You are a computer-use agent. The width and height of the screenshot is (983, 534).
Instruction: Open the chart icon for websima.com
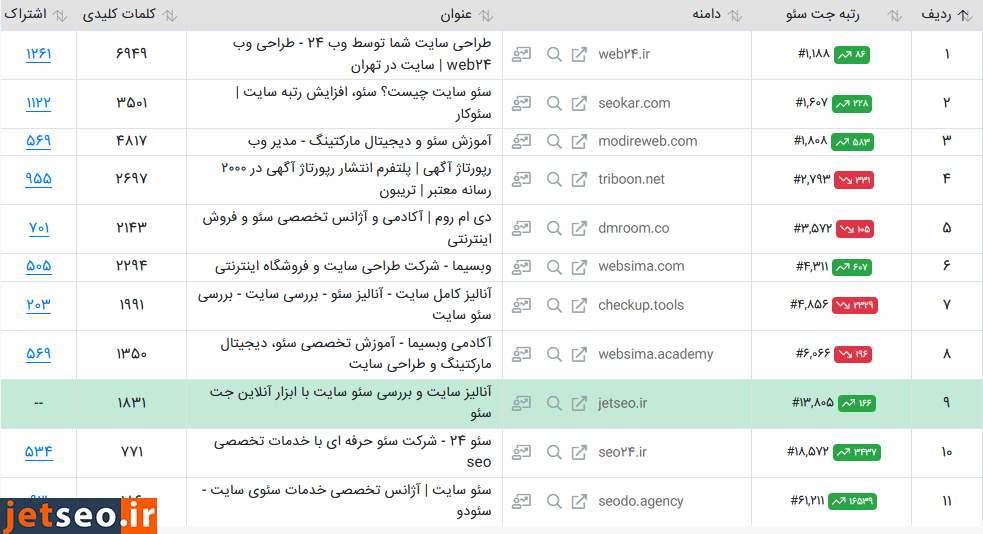click(522, 266)
